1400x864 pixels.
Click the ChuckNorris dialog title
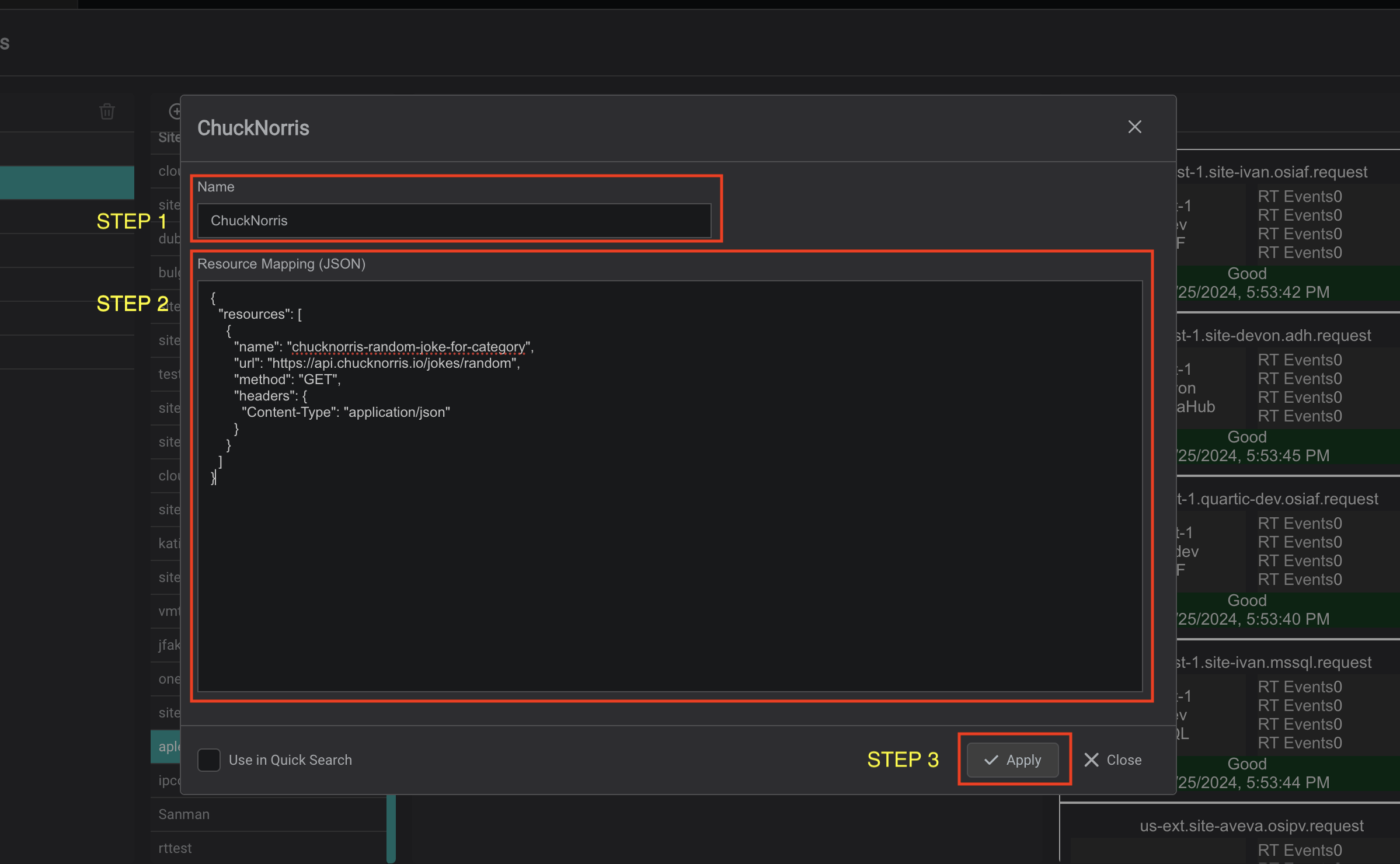click(x=253, y=127)
